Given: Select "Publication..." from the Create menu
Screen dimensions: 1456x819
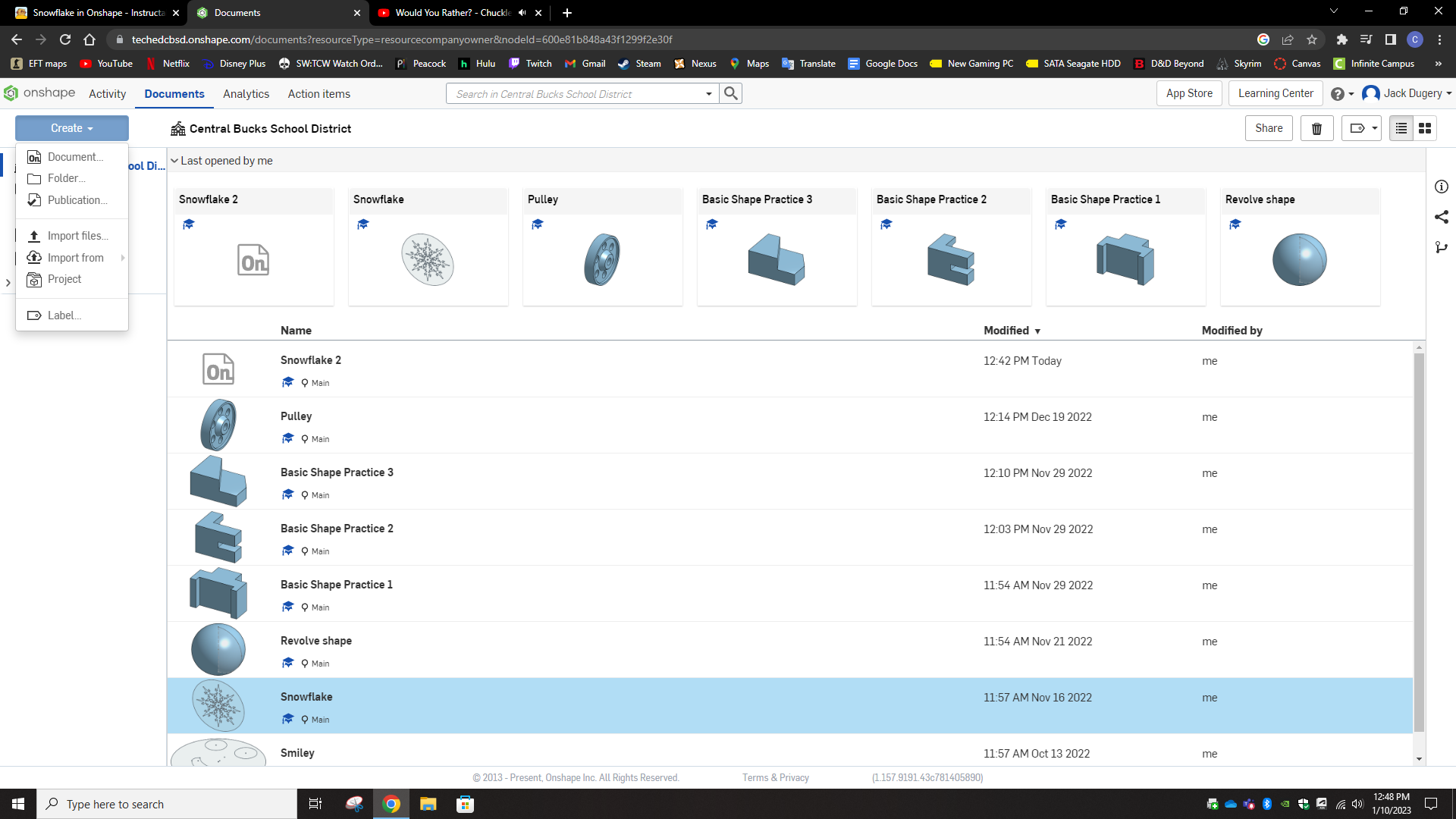Looking at the screenshot, I should [77, 199].
